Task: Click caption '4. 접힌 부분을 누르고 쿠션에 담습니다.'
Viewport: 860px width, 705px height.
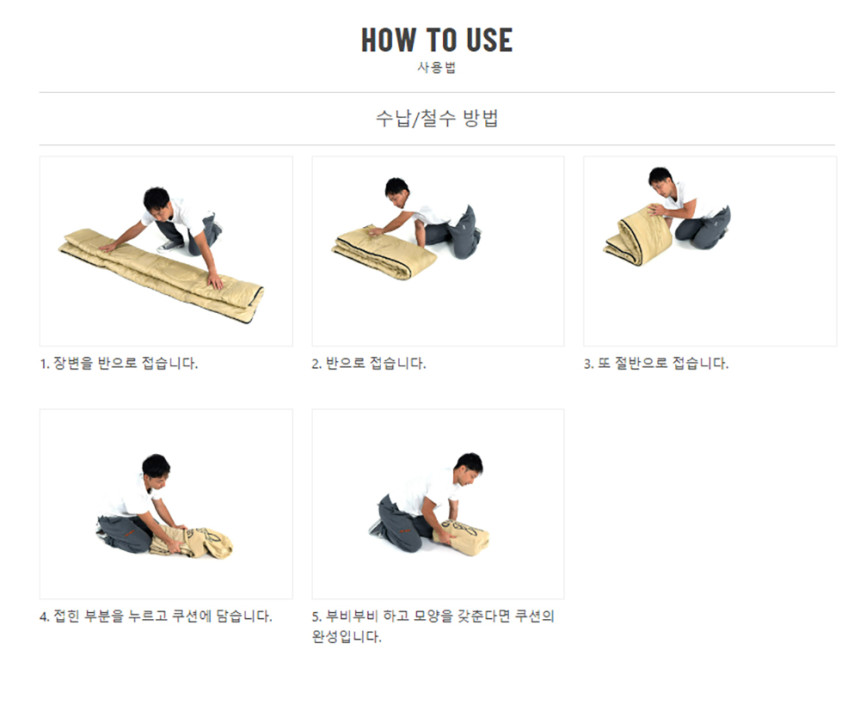Action: pyautogui.click(x=156, y=616)
